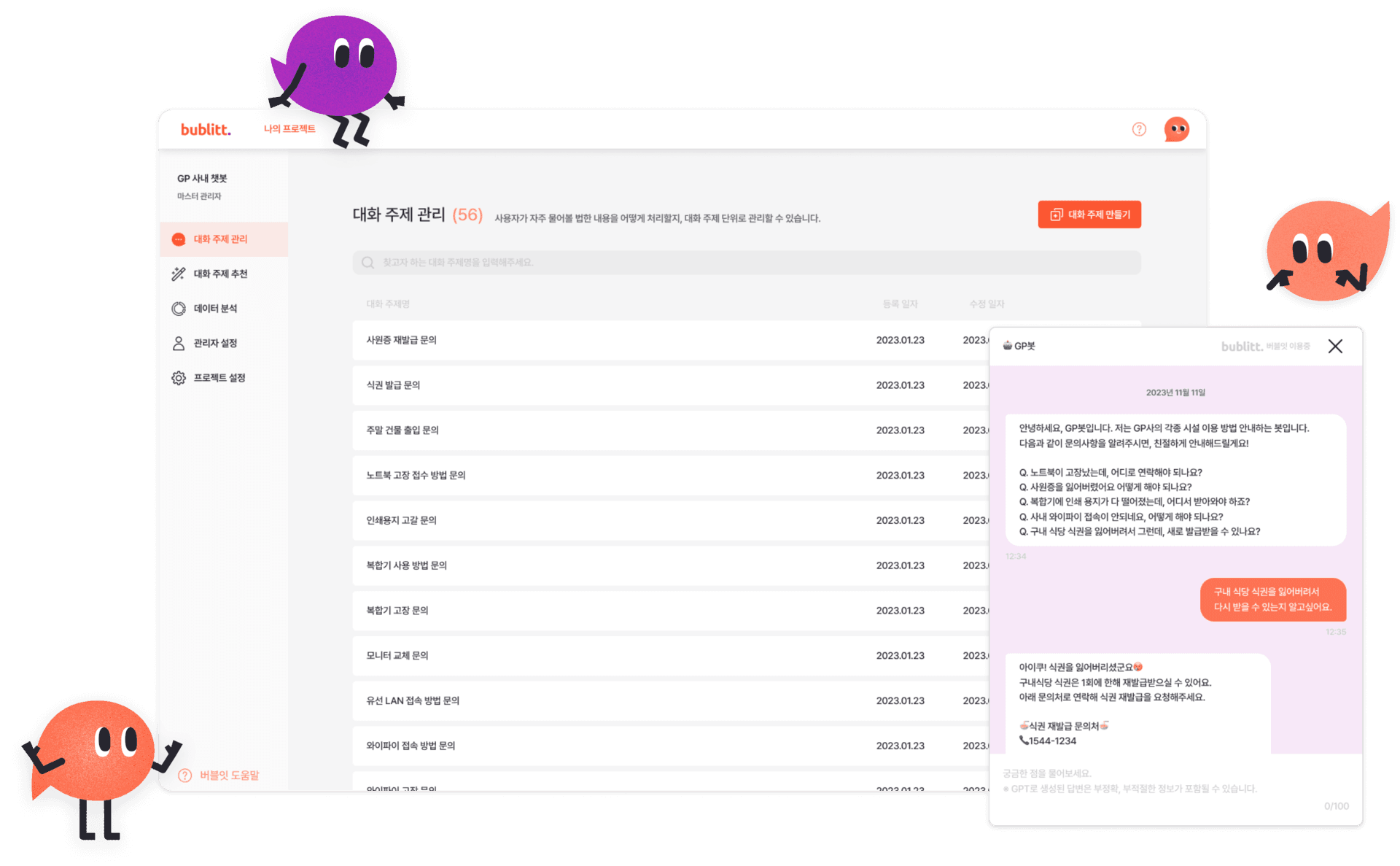Open the 나의 프로젝트 menu
Viewport: 1400px width, 866px height.
click(289, 128)
